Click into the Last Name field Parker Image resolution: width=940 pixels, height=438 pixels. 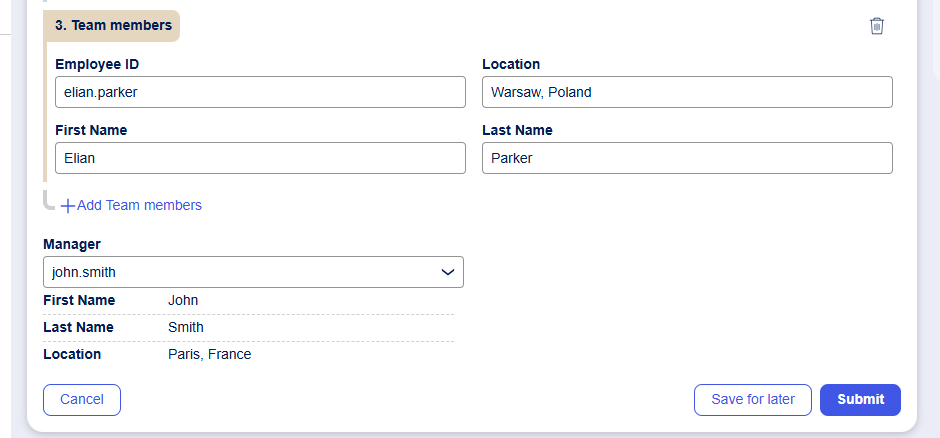[687, 158]
